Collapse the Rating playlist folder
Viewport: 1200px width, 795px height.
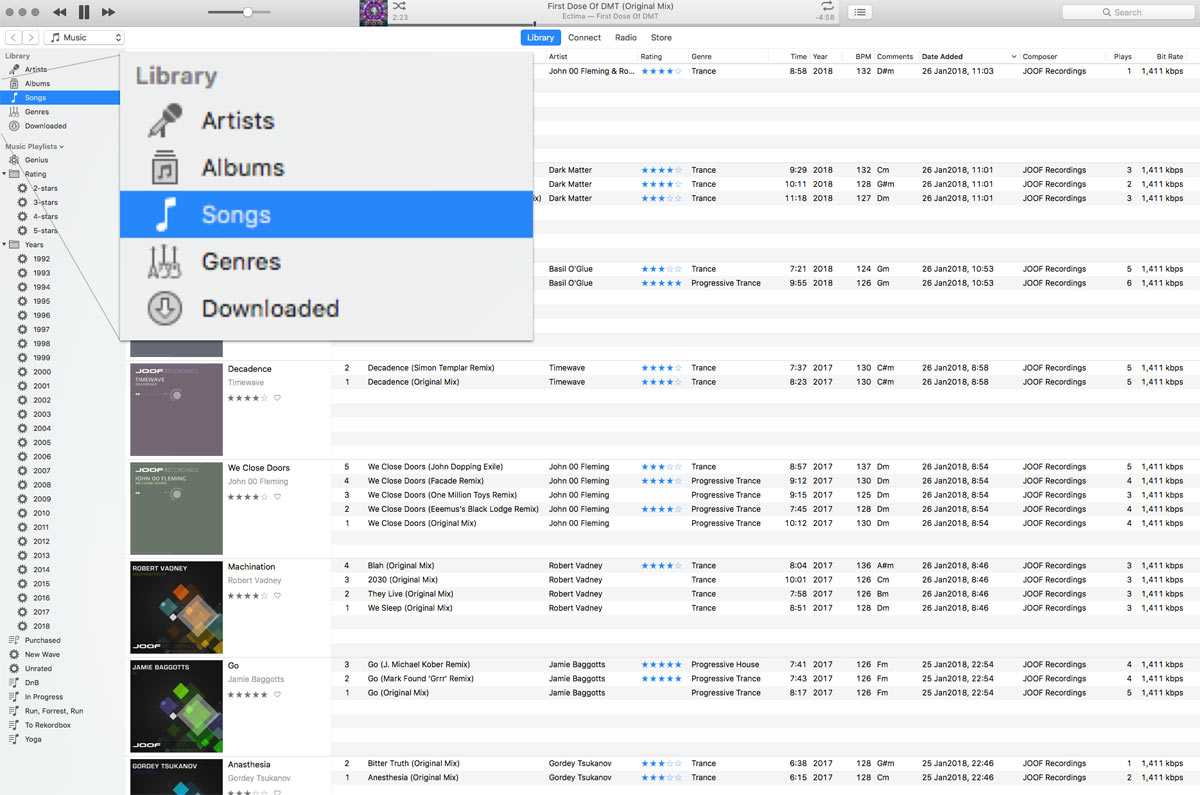[4, 174]
